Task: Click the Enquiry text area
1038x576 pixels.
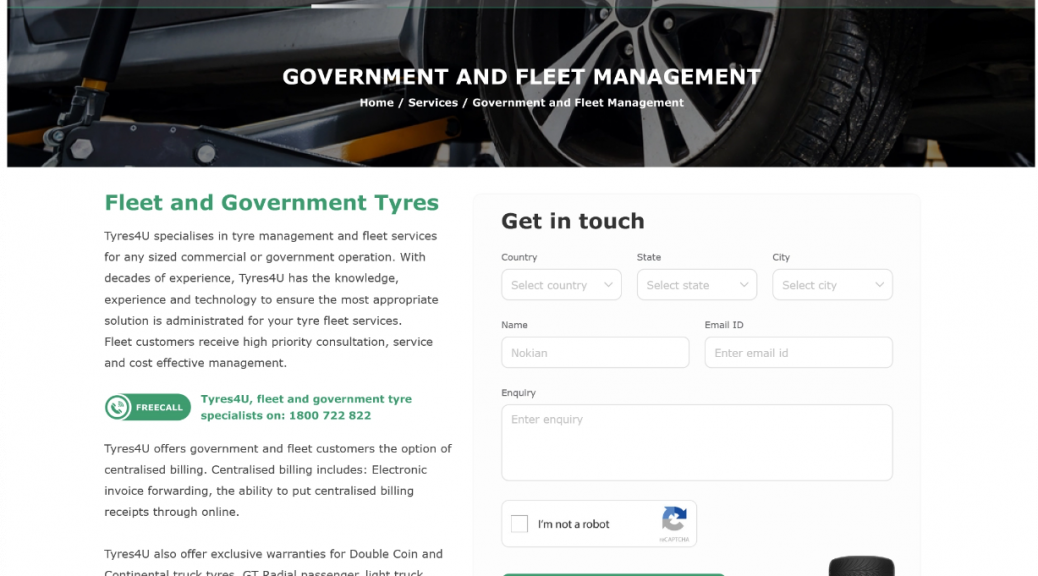Action: (x=696, y=442)
